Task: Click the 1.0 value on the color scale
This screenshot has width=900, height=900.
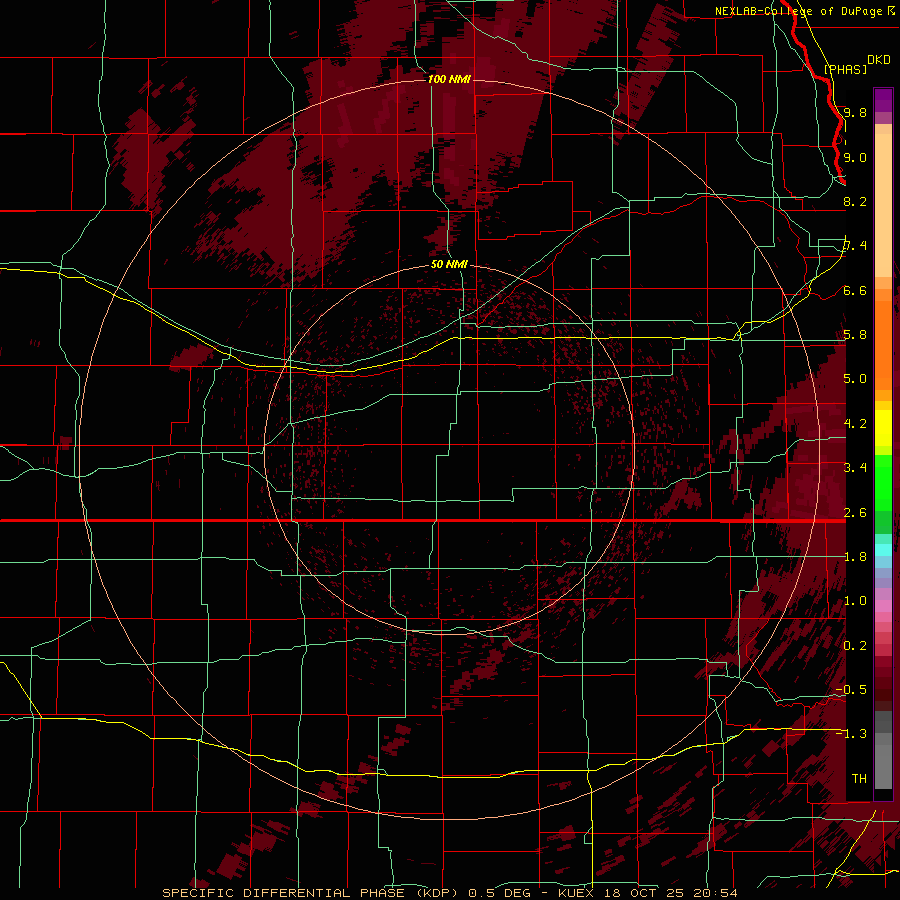Action: click(855, 601)
